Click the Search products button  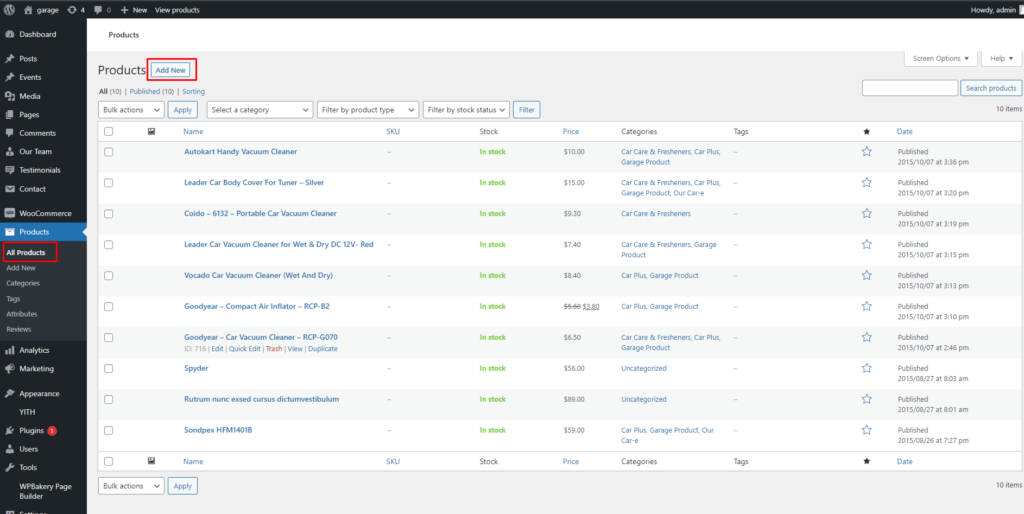pos(991,88)
